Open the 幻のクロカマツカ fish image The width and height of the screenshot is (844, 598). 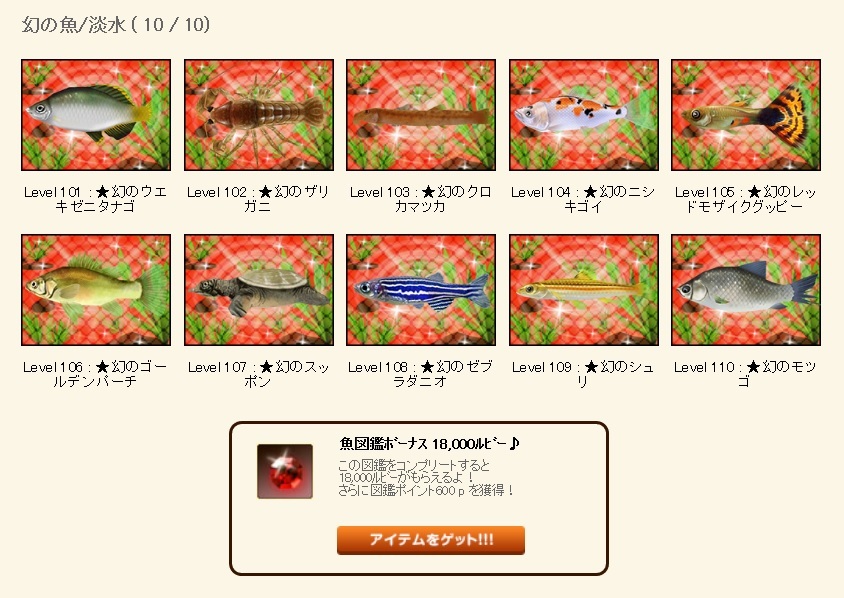pos(421,115)
